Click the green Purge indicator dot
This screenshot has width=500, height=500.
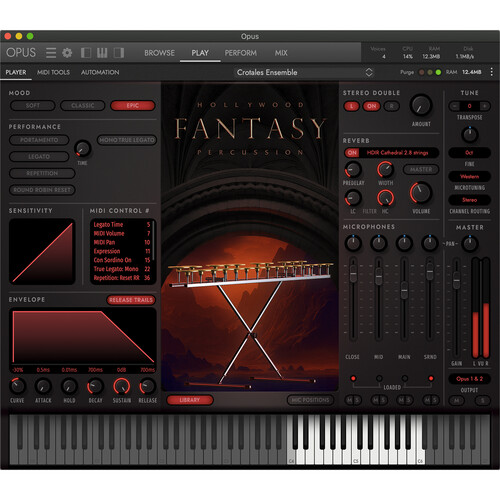[x=438, y=72]
